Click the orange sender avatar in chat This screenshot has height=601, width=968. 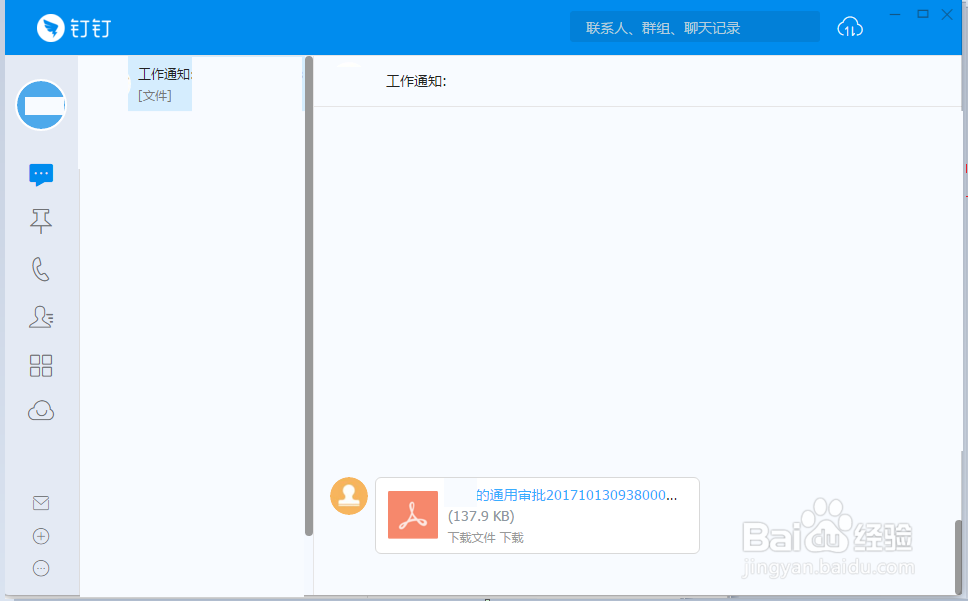[x=349, y=495]
